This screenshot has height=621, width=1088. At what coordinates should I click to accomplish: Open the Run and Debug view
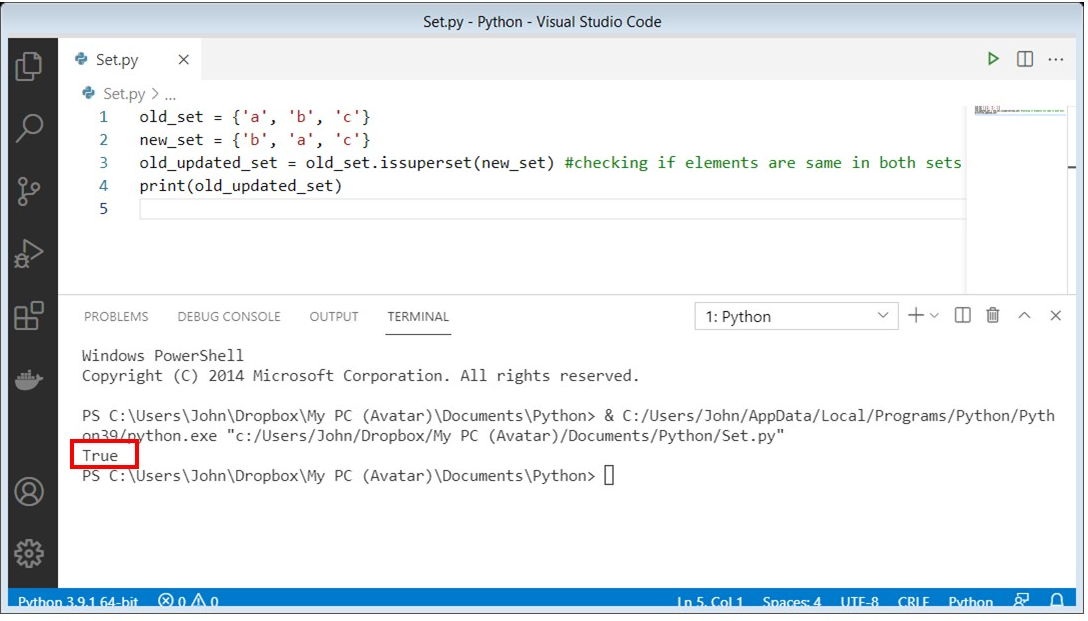click(29, 252)
